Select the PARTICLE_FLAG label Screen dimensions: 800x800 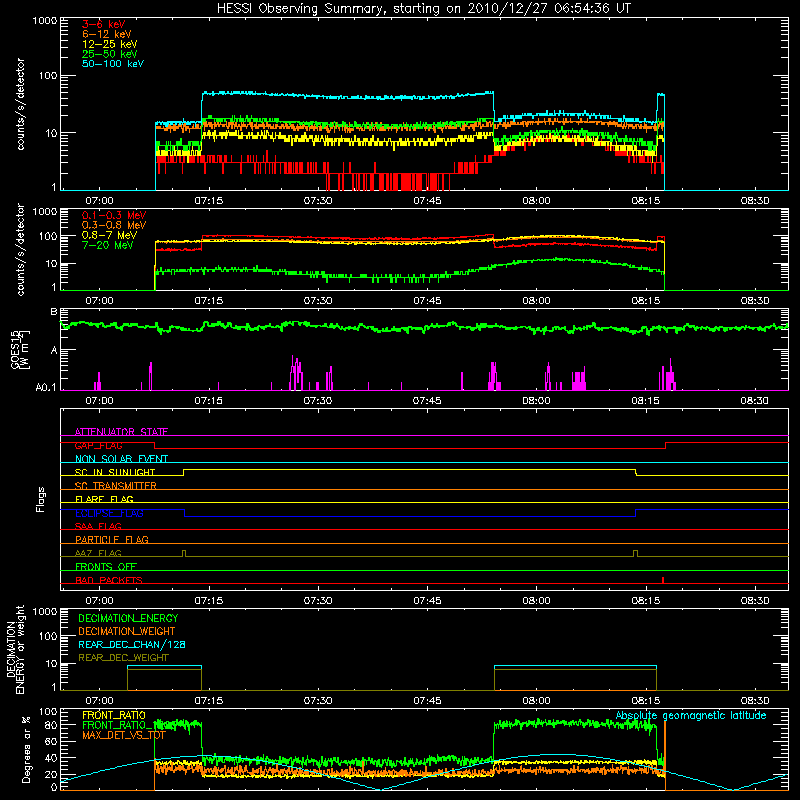pyautogui.click(x=112, y=539)
